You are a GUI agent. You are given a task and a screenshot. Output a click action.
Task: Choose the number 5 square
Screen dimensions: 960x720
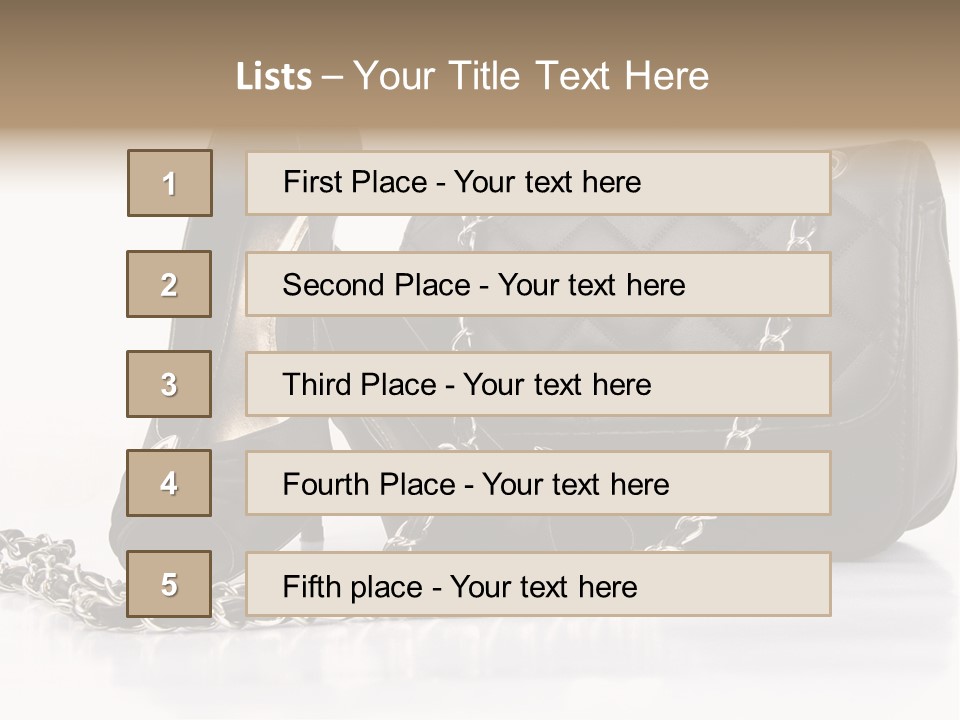point(169,584)
